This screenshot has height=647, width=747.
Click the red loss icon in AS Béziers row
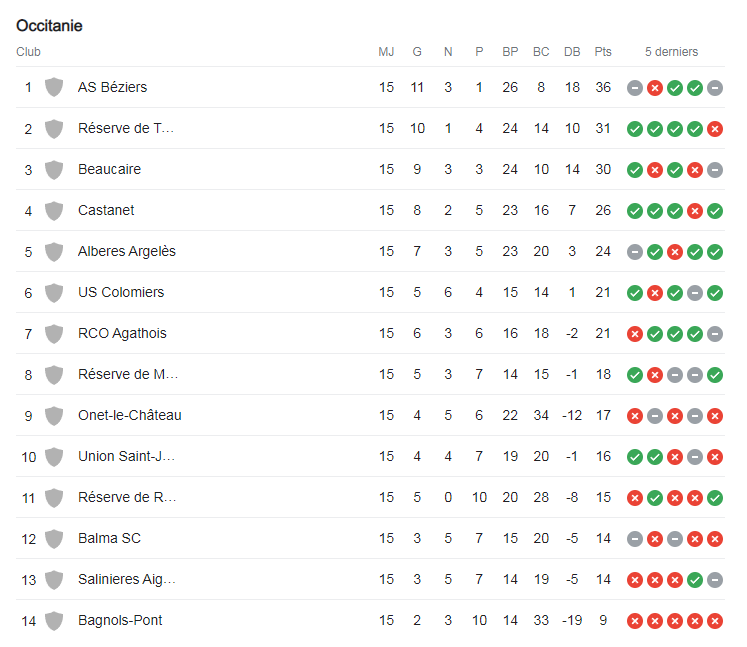pyautogui.click(x=655, y=88)
